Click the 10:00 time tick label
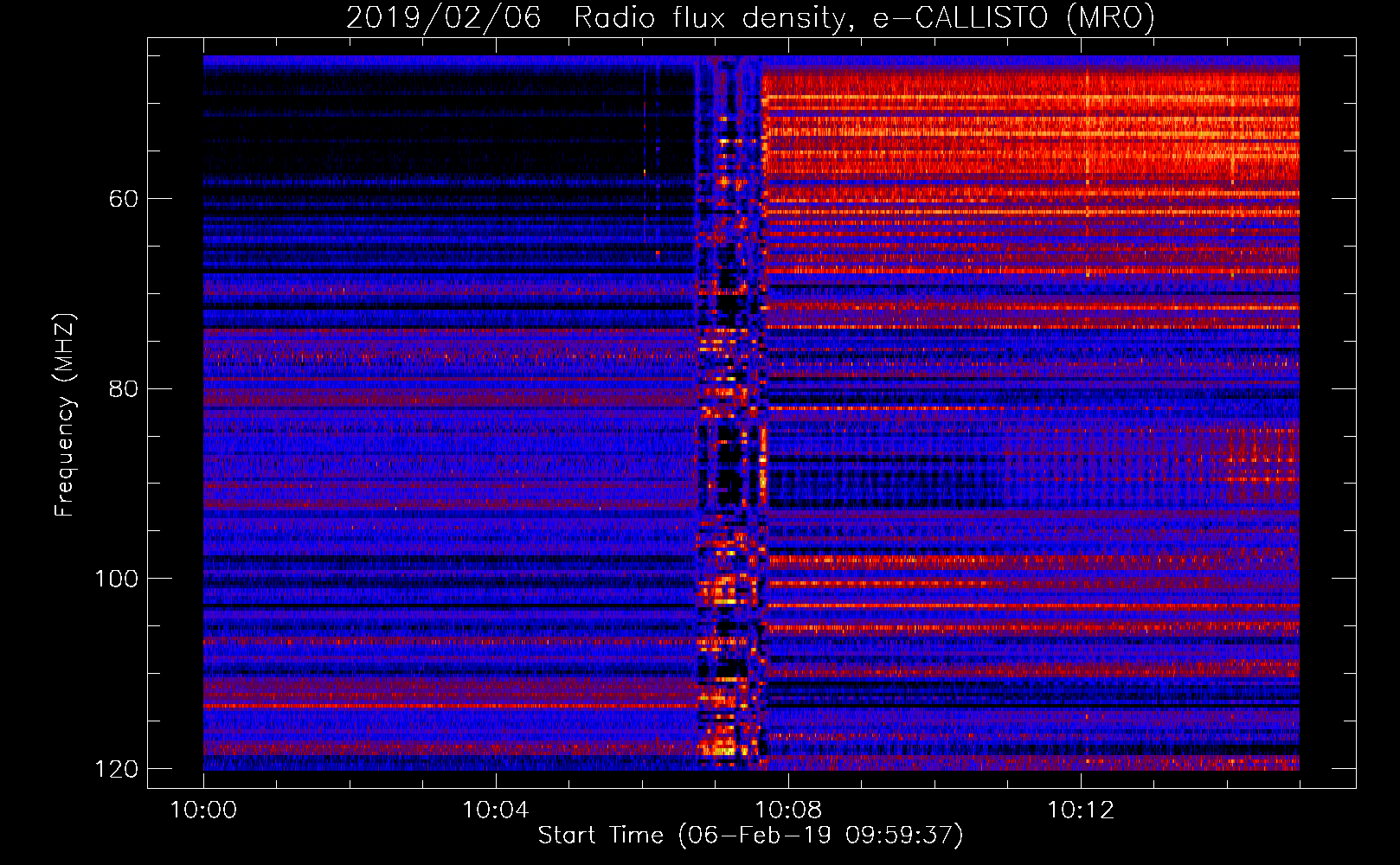The image size is (1400, 865). pos(203,811)
